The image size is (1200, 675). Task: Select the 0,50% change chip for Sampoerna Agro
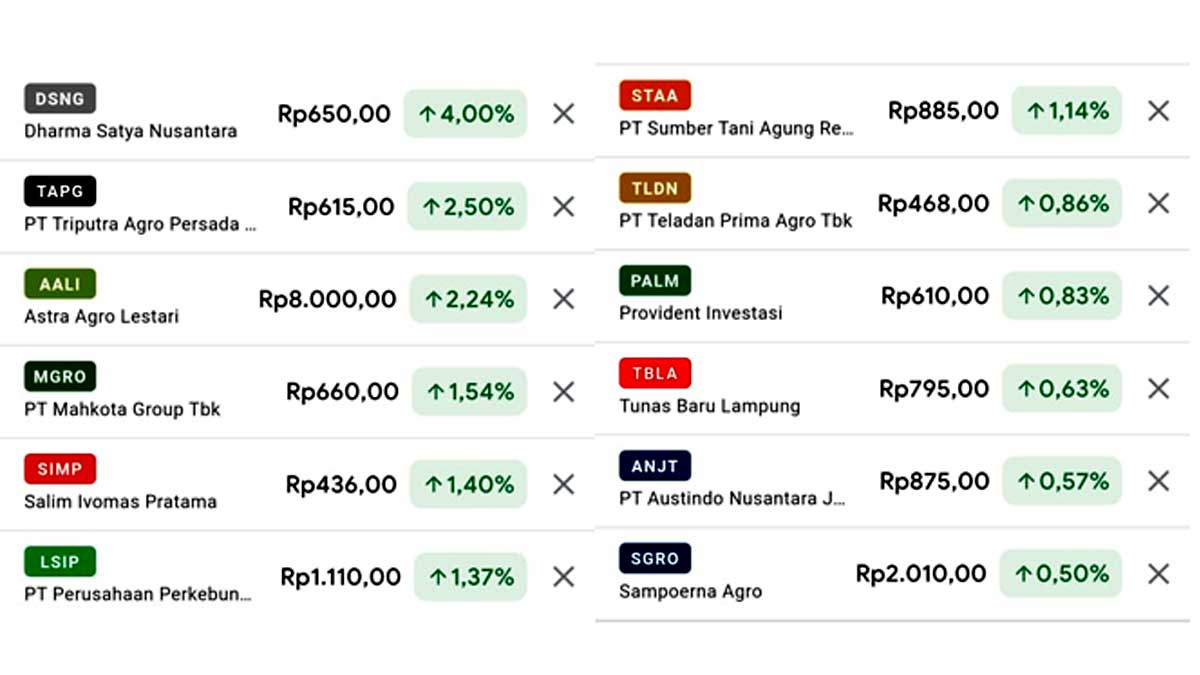click(x=1062, y=573)
